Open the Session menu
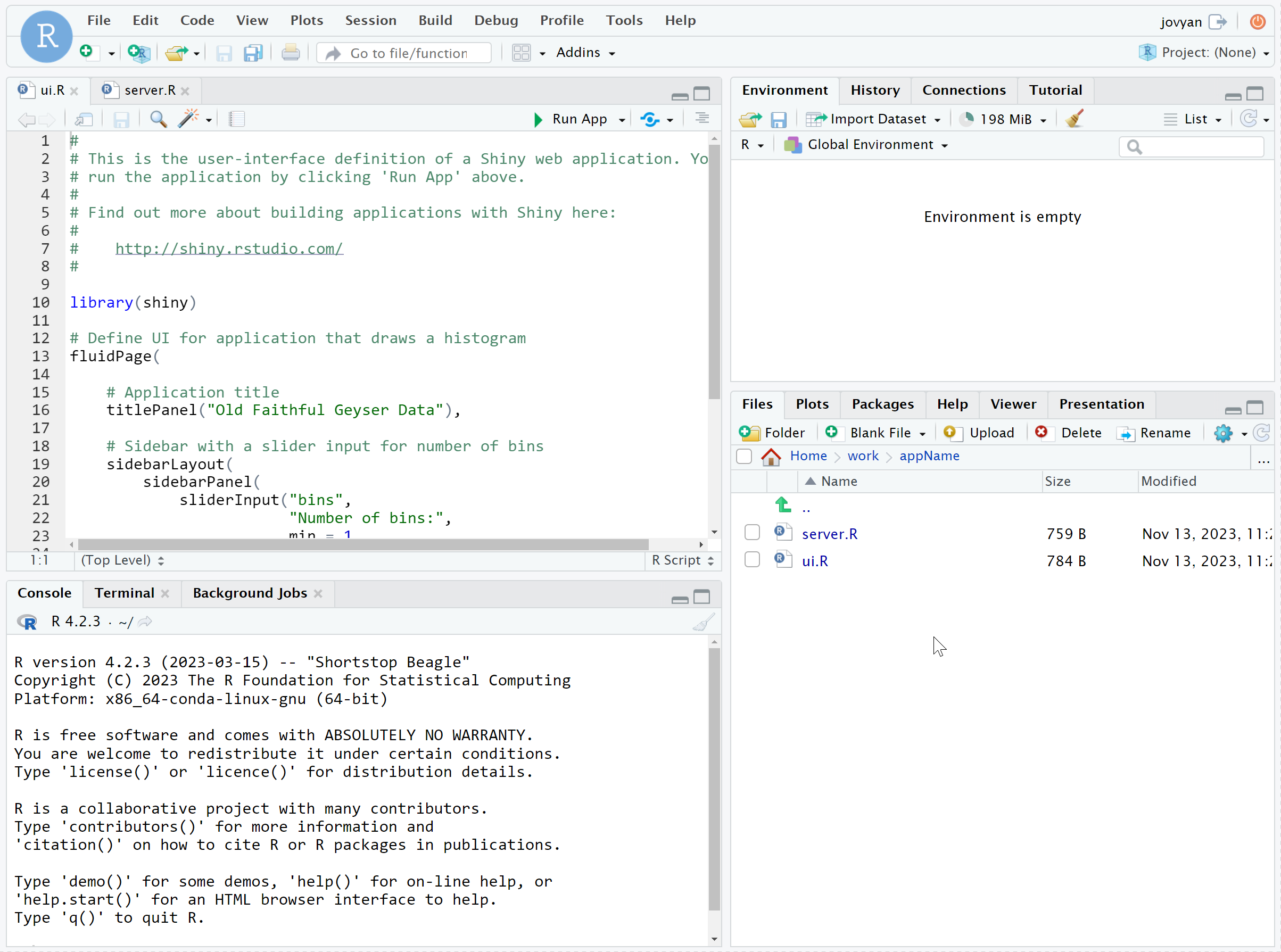Viewport: 1281px width, 952px height. click(370, 20)
